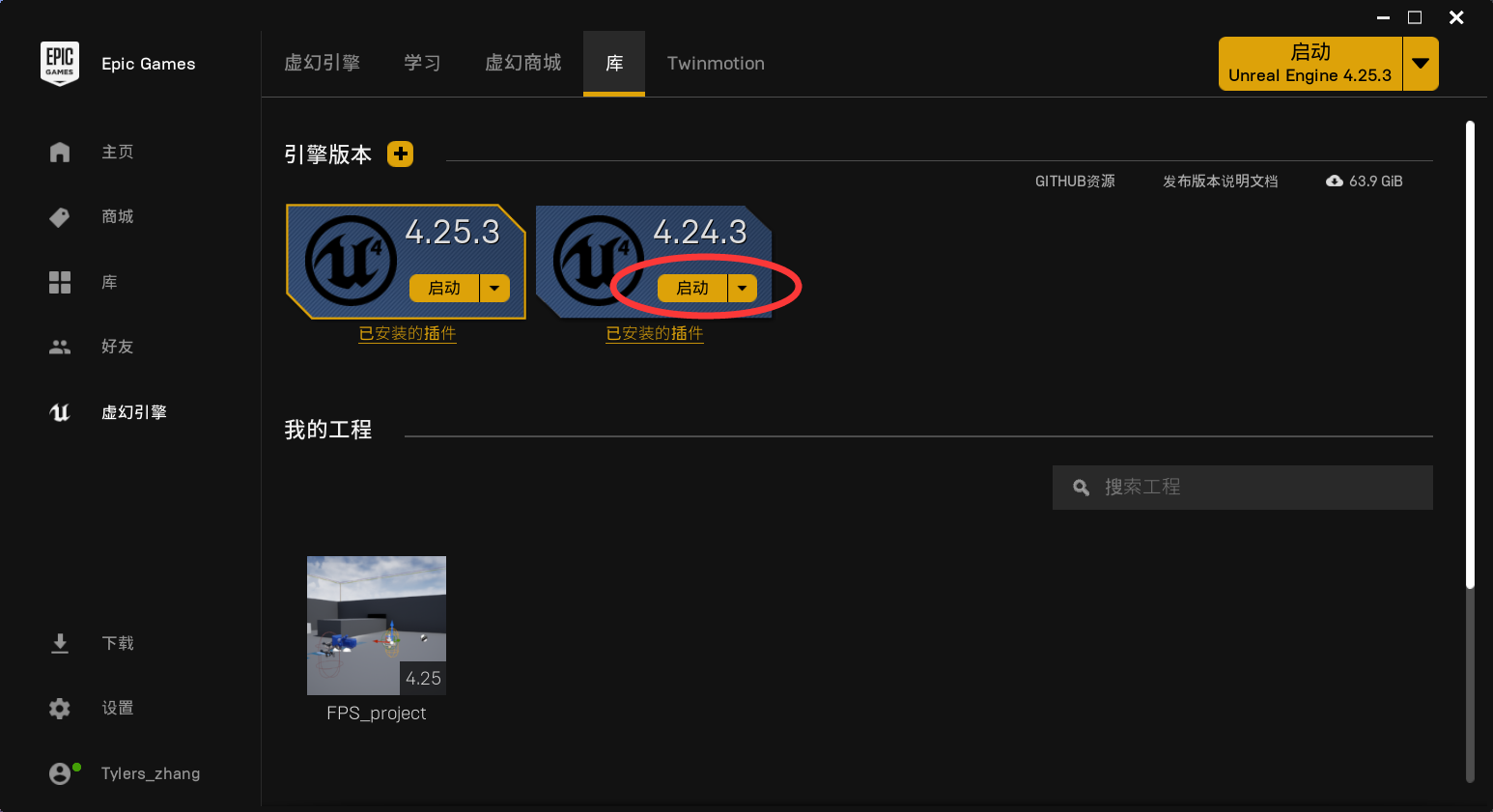Open 已安装的插件 link under 4.25.3

coord(408,333)
